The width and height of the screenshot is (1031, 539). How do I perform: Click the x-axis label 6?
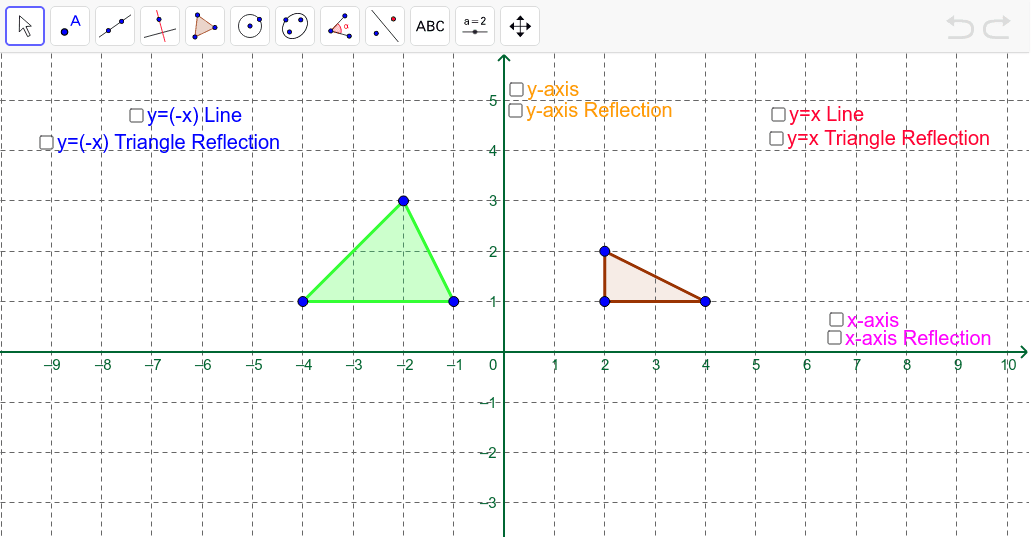point(807,365)
